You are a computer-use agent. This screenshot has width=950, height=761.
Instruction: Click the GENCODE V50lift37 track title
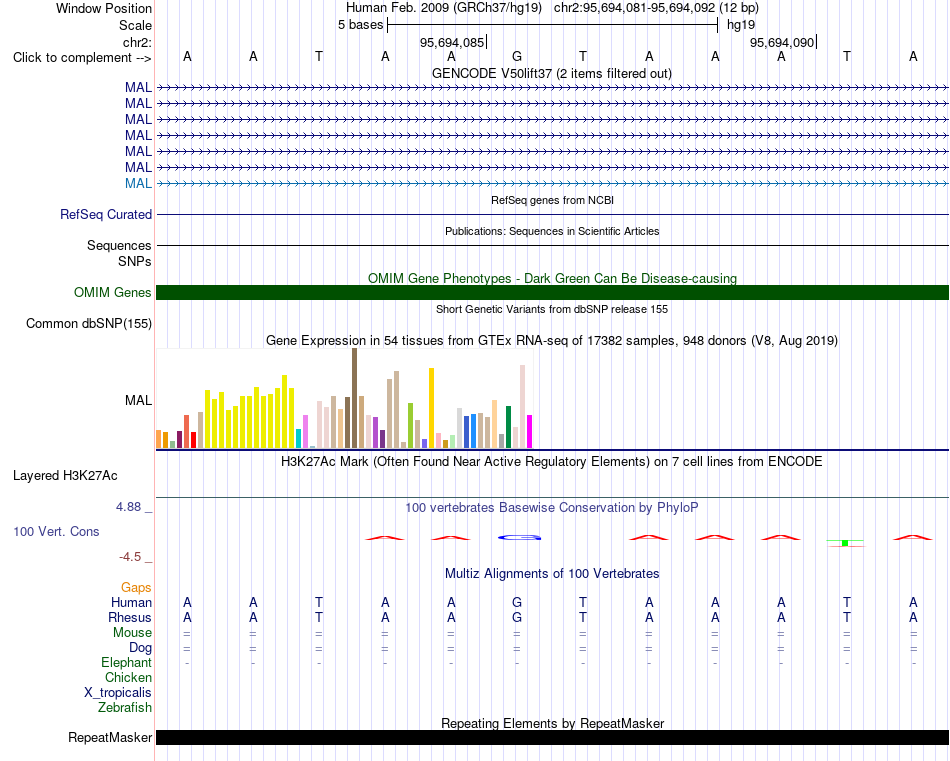(x=552, y=73)
